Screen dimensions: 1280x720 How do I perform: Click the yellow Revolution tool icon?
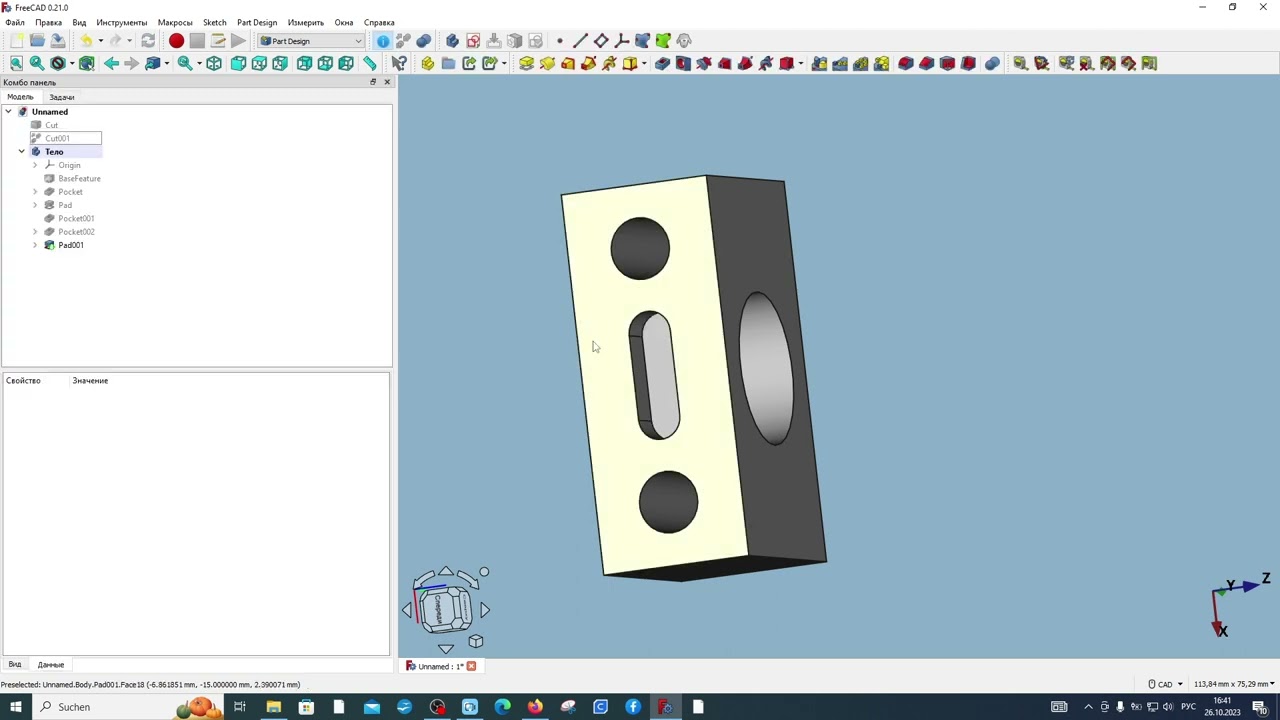point(548,64)
